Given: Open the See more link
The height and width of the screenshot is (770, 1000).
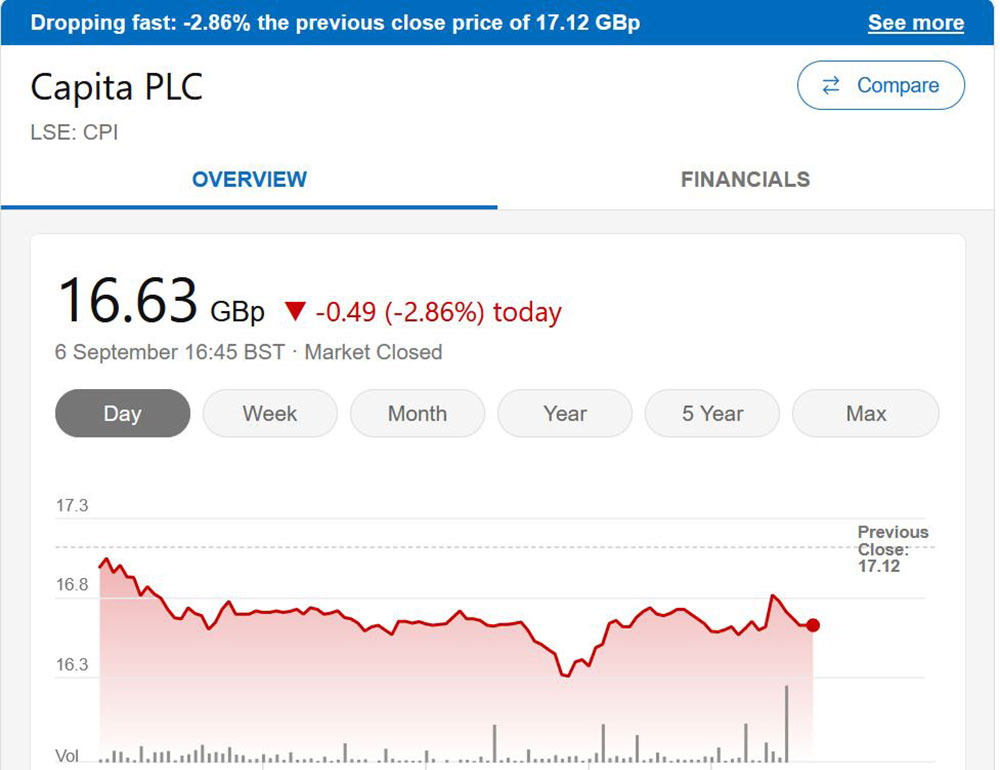Looking at the screenshot, I should [915, 23].
